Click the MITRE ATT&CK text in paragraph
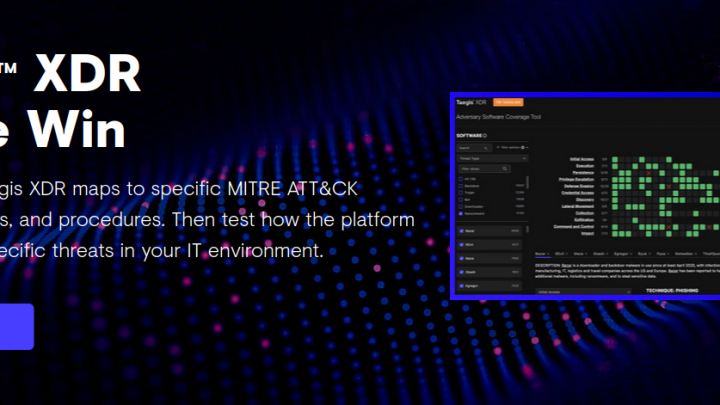The image size is (720, 405). pos(292,189)
